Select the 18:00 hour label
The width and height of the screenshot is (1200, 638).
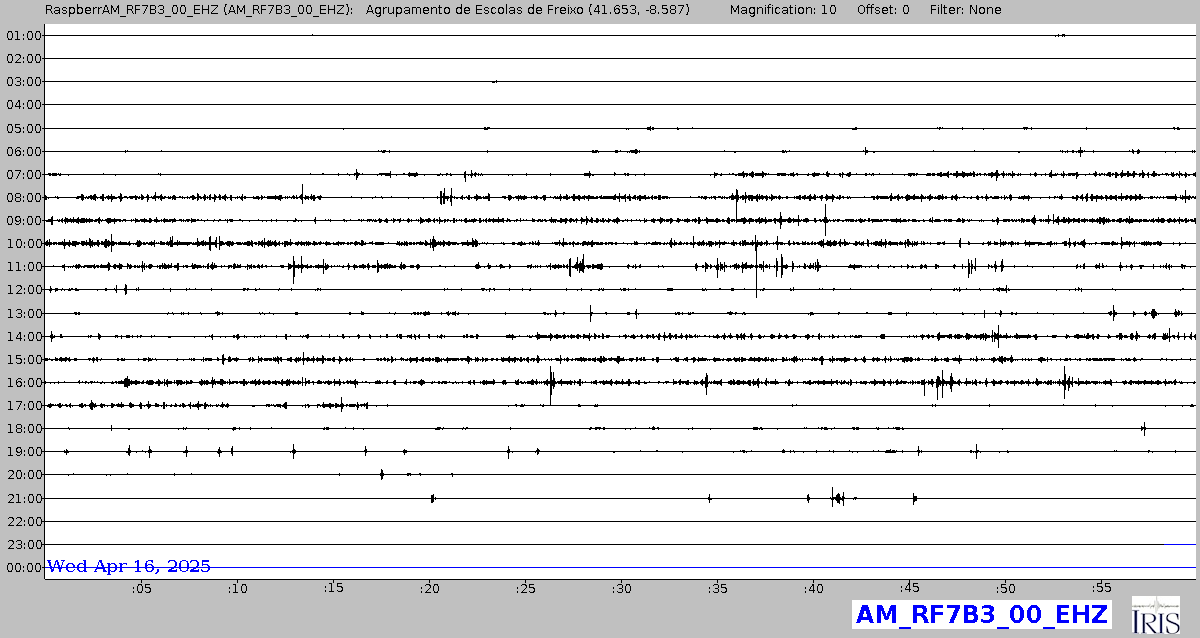[x=23, y=429]
